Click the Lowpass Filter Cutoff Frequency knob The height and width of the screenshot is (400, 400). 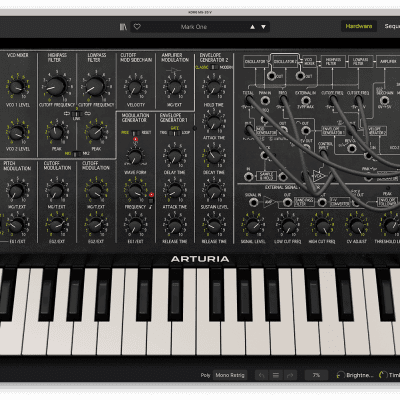(95, 86)
